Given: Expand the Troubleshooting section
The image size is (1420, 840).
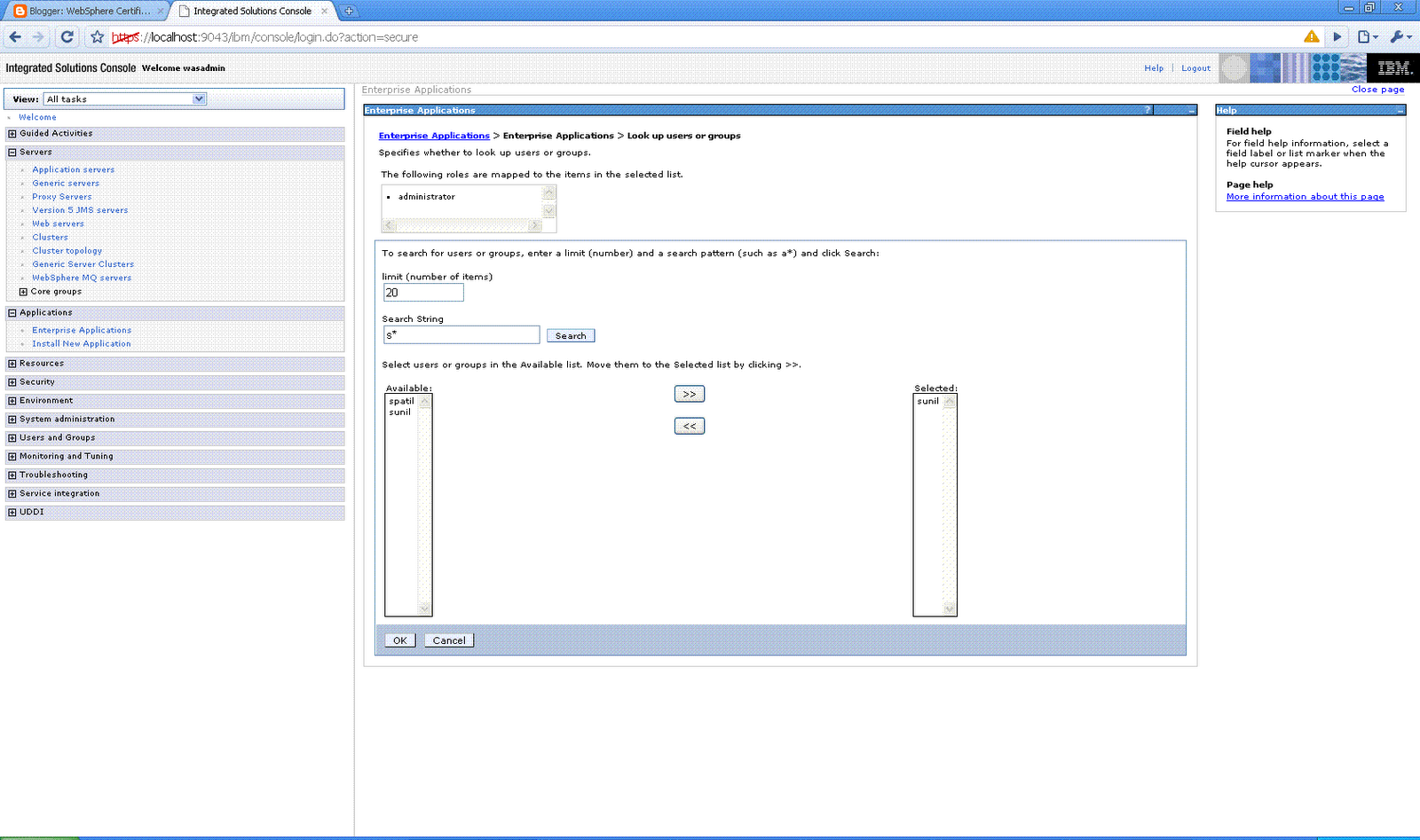Looking at the screenshot, I should coord(12,475).
